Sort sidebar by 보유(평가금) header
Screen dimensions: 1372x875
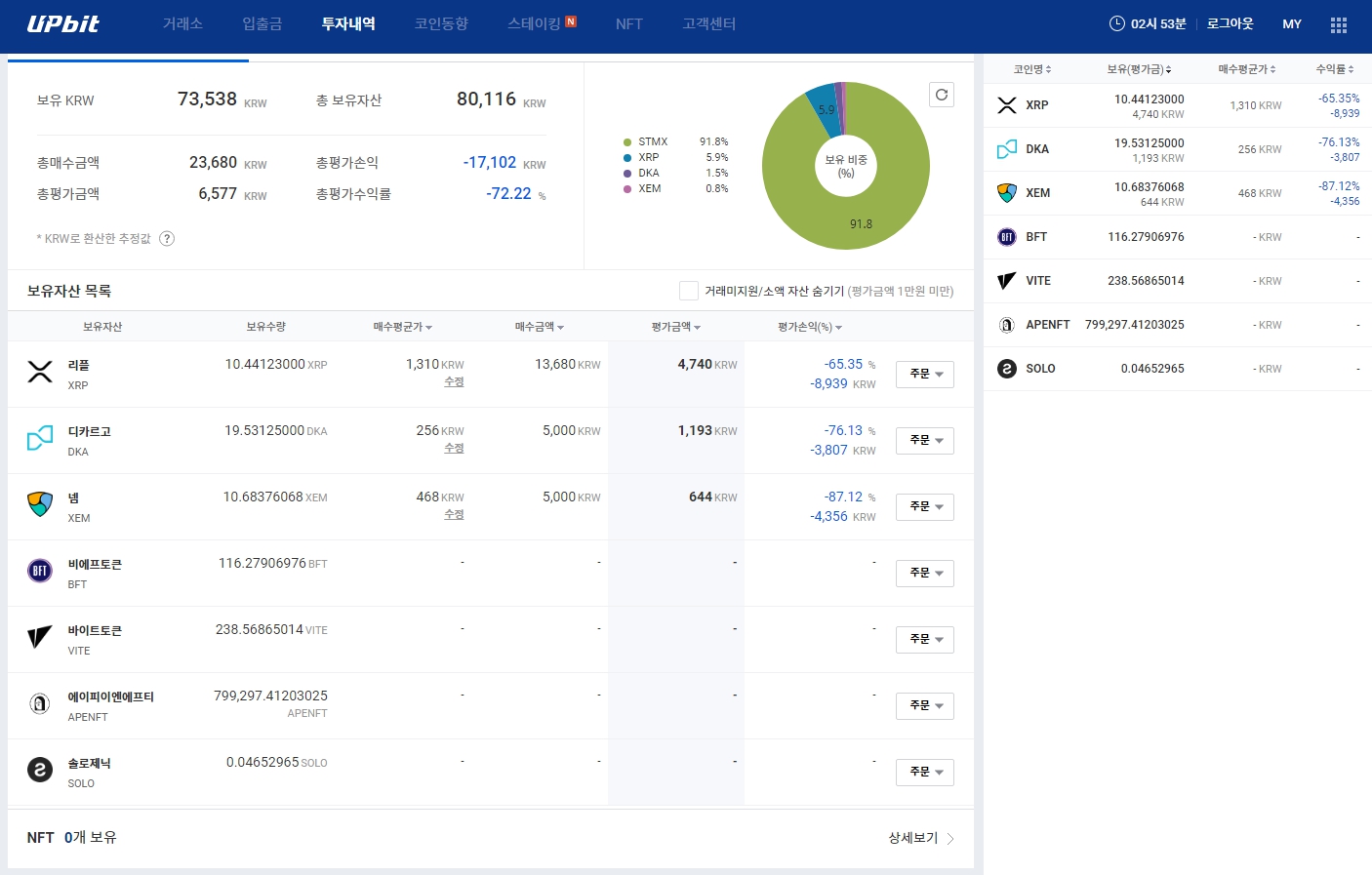(1140, 69)
